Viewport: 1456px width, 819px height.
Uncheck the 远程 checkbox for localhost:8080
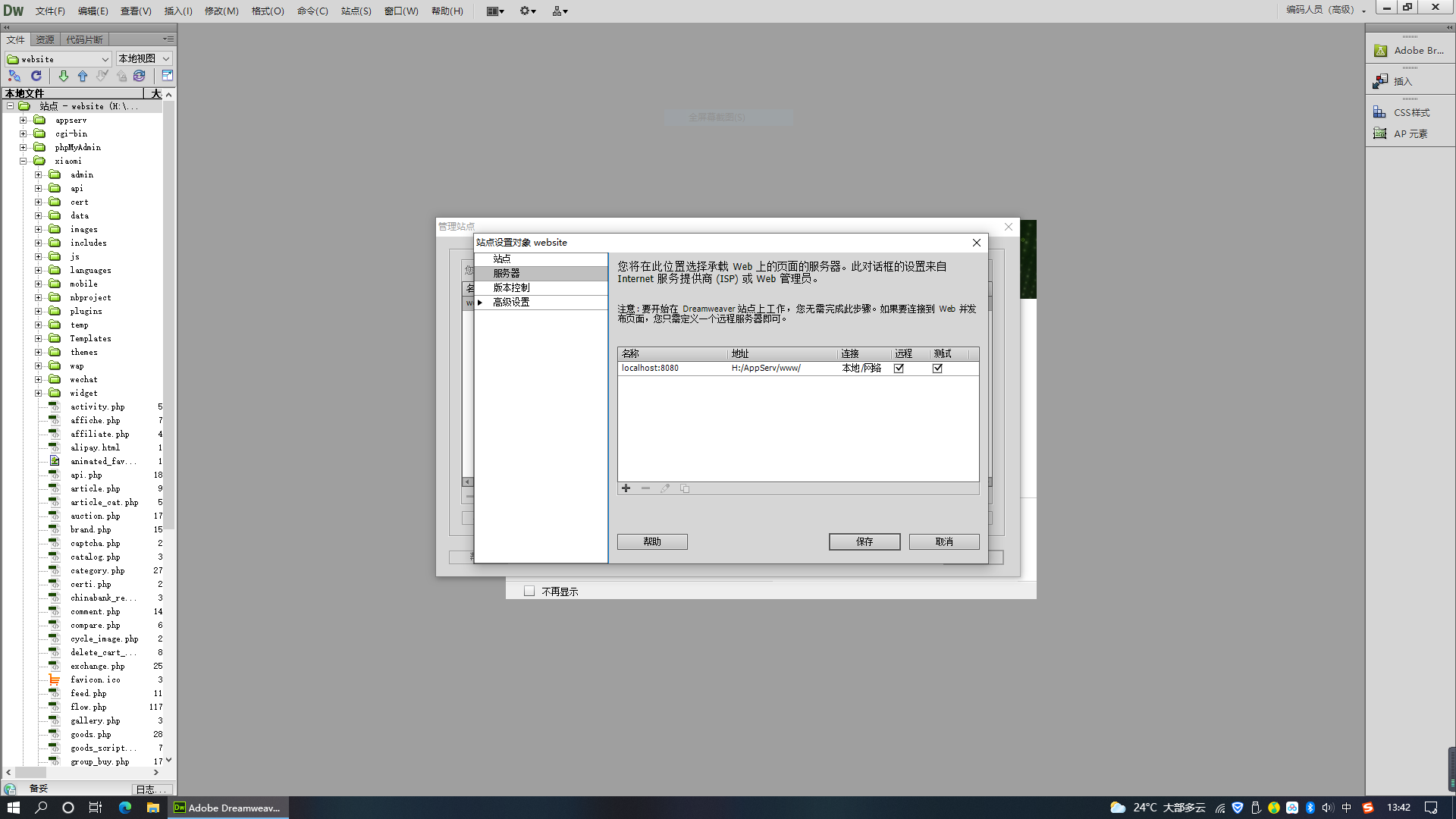click(899, 369)
